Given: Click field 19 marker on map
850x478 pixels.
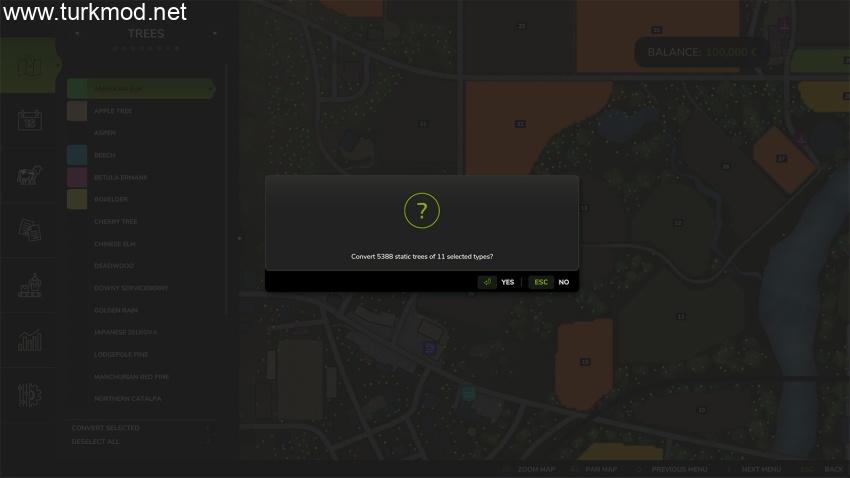Looking at the screenshot, I should click(x=585, y=361).
